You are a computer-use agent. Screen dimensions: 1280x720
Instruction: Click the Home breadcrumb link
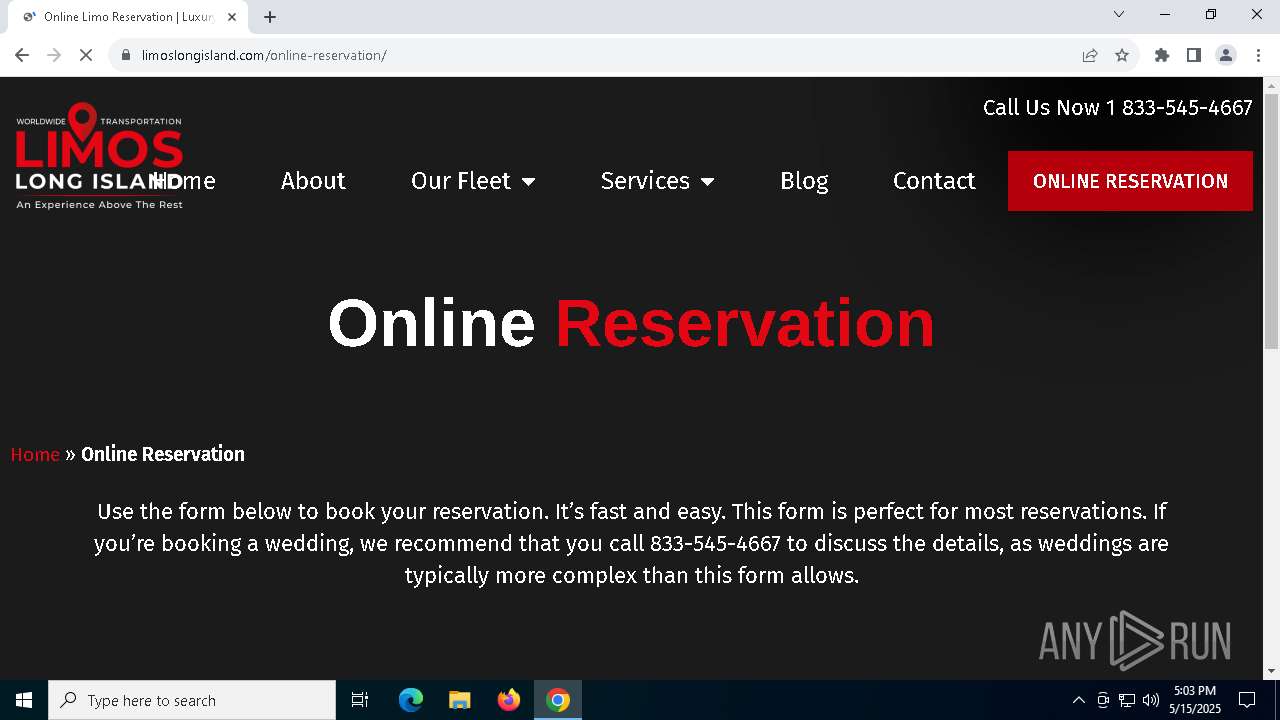pyautogui.click(x=35, y=454)
